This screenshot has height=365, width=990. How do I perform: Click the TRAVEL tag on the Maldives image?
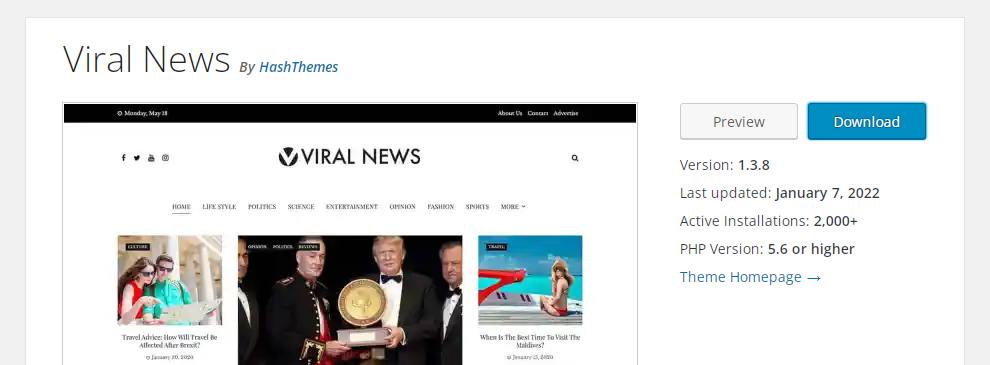click(x=496, y=247)
